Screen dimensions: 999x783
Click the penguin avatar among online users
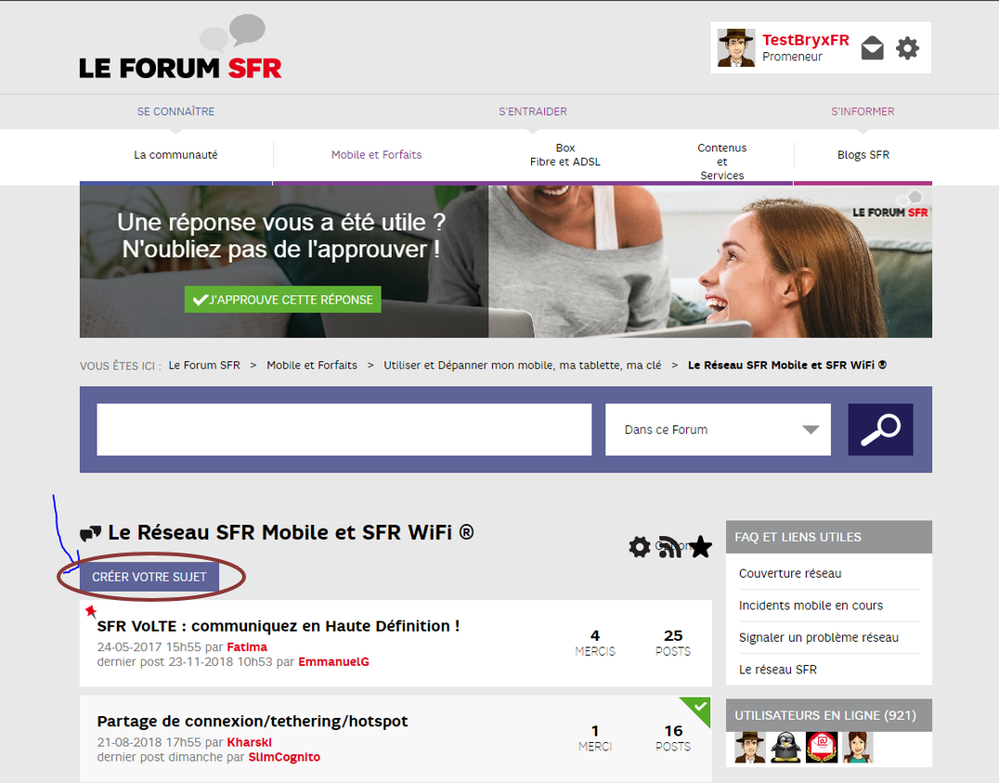click(x=784, y=747)
